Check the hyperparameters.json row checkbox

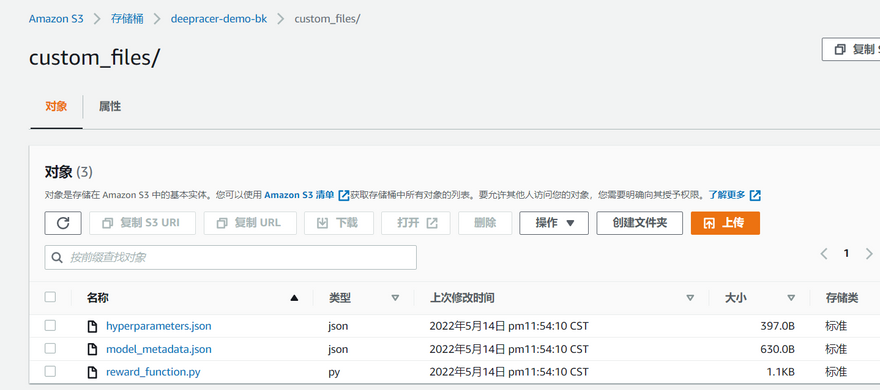click(x=51, y=325)
